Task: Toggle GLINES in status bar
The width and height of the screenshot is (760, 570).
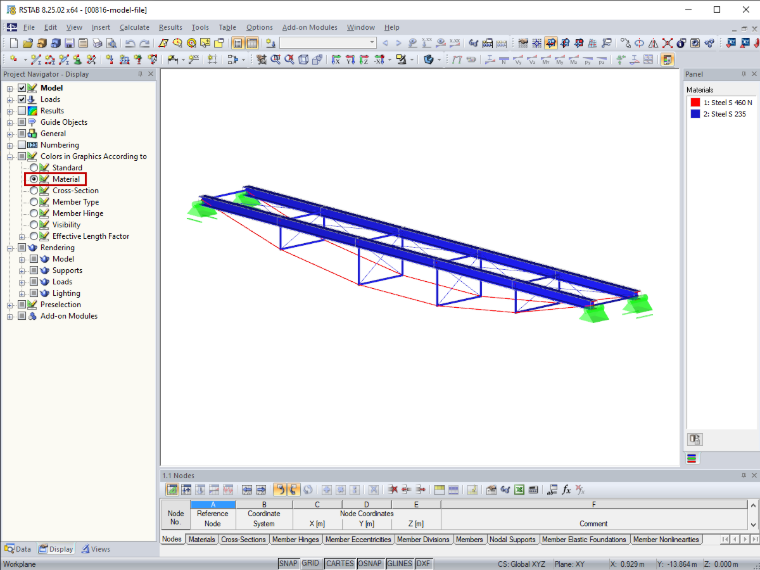Action: tap(399, 563)
